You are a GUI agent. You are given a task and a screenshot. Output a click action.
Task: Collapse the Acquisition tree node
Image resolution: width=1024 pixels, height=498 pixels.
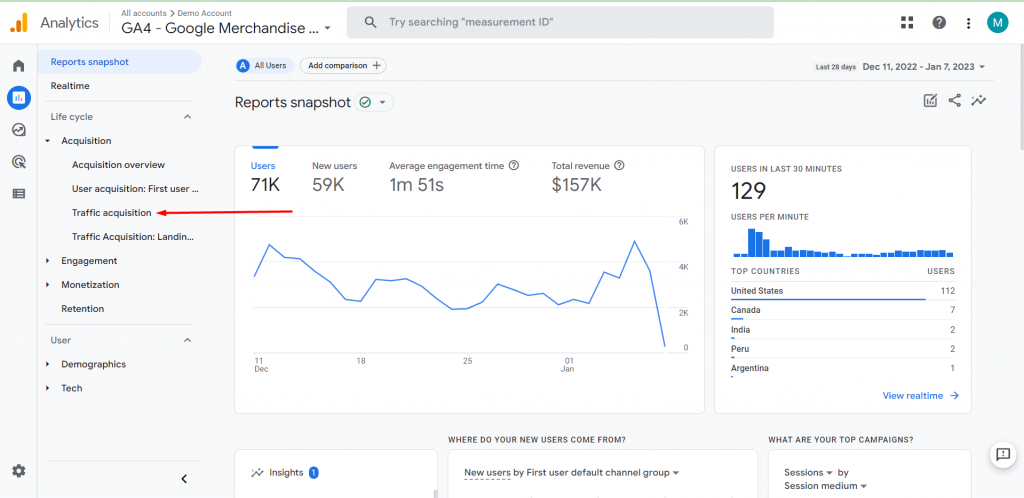click(x=48, y=141)
